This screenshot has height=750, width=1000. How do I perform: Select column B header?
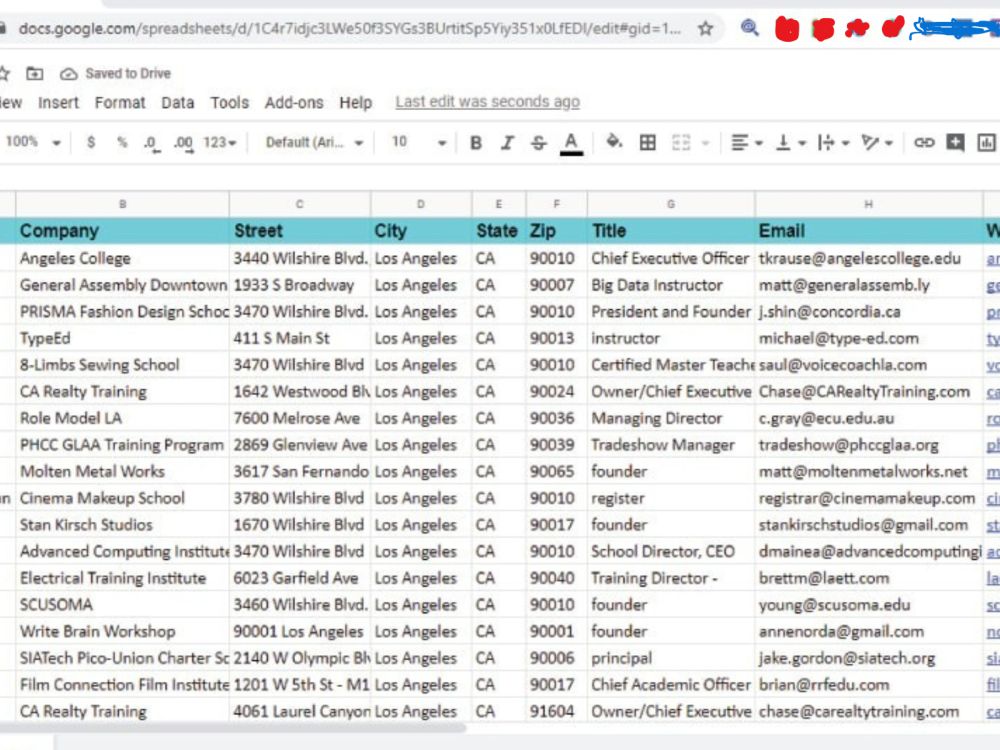coord(122,204)
